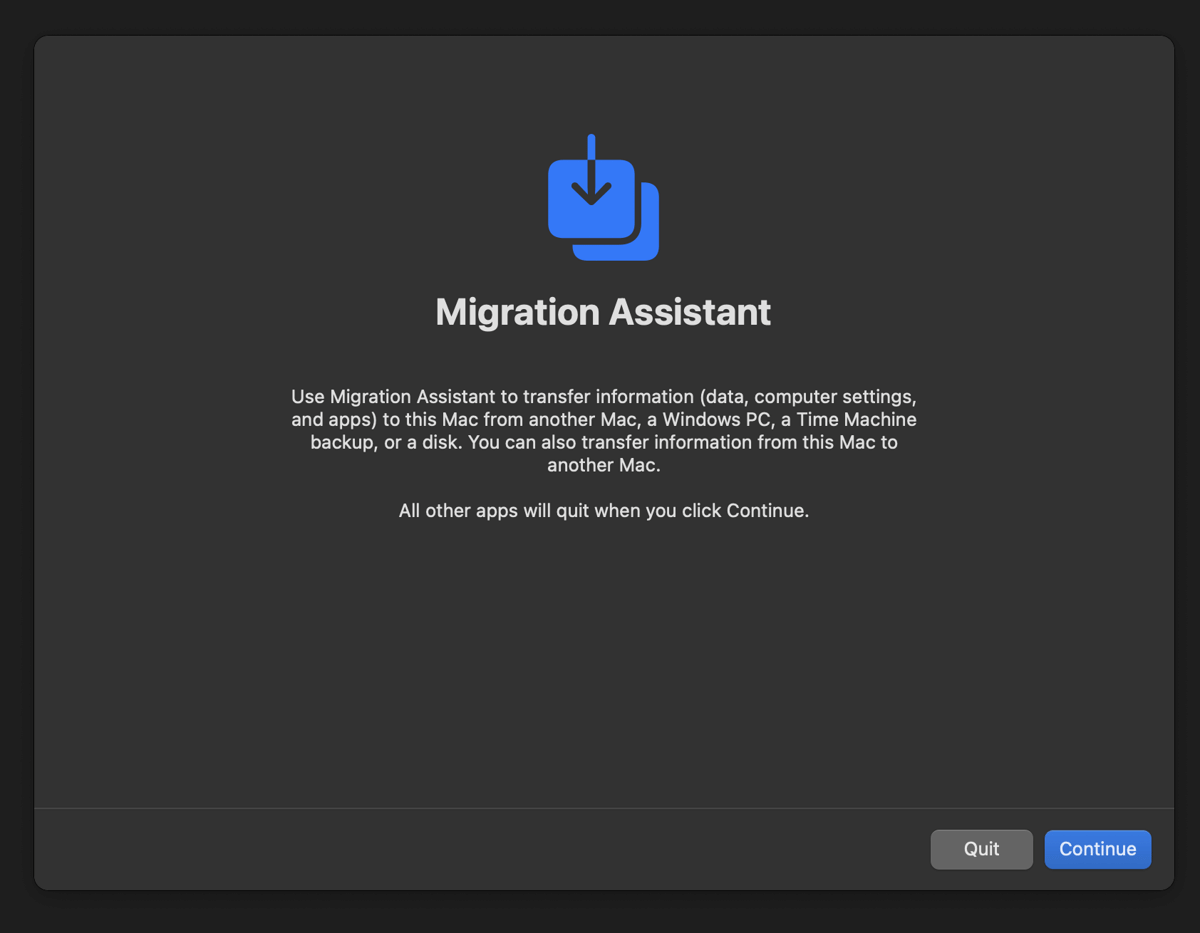The image size is (1200, 933).
Task: Click the transfer description paragraph
Action: pyautogui.click(x=602, y=430)
